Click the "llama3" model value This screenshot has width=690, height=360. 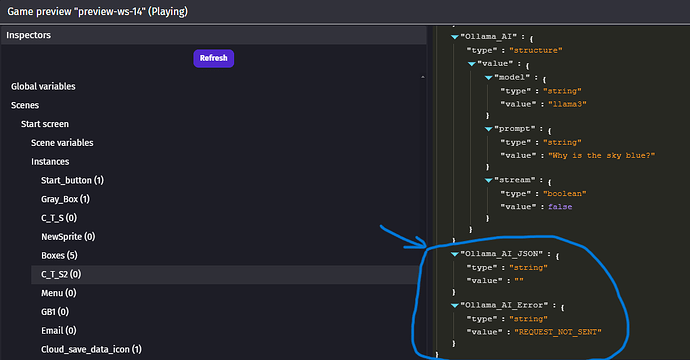click(x=567, y=104)
